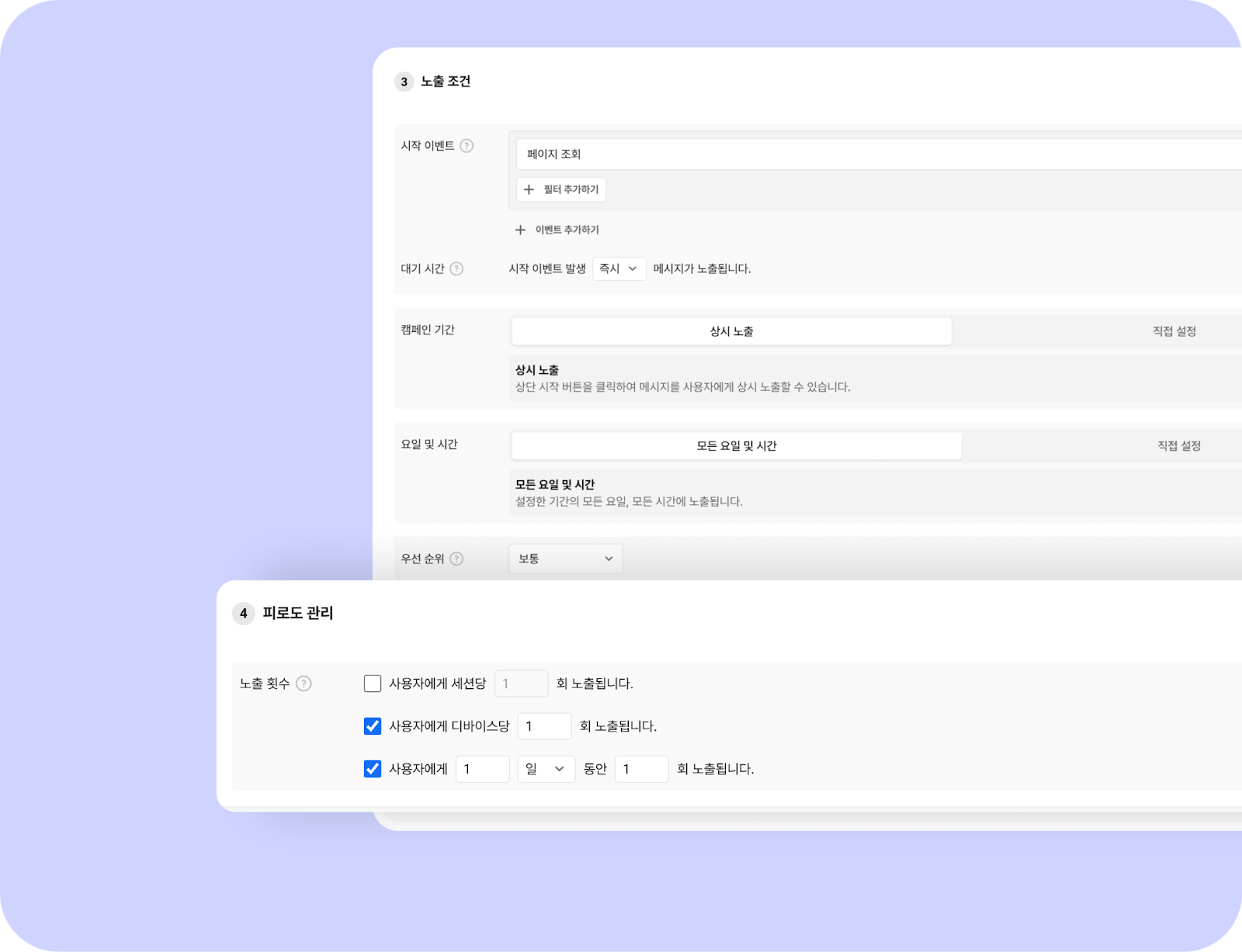
Task: Open help icon next to 대기 시간
Action: click(456, 268)
